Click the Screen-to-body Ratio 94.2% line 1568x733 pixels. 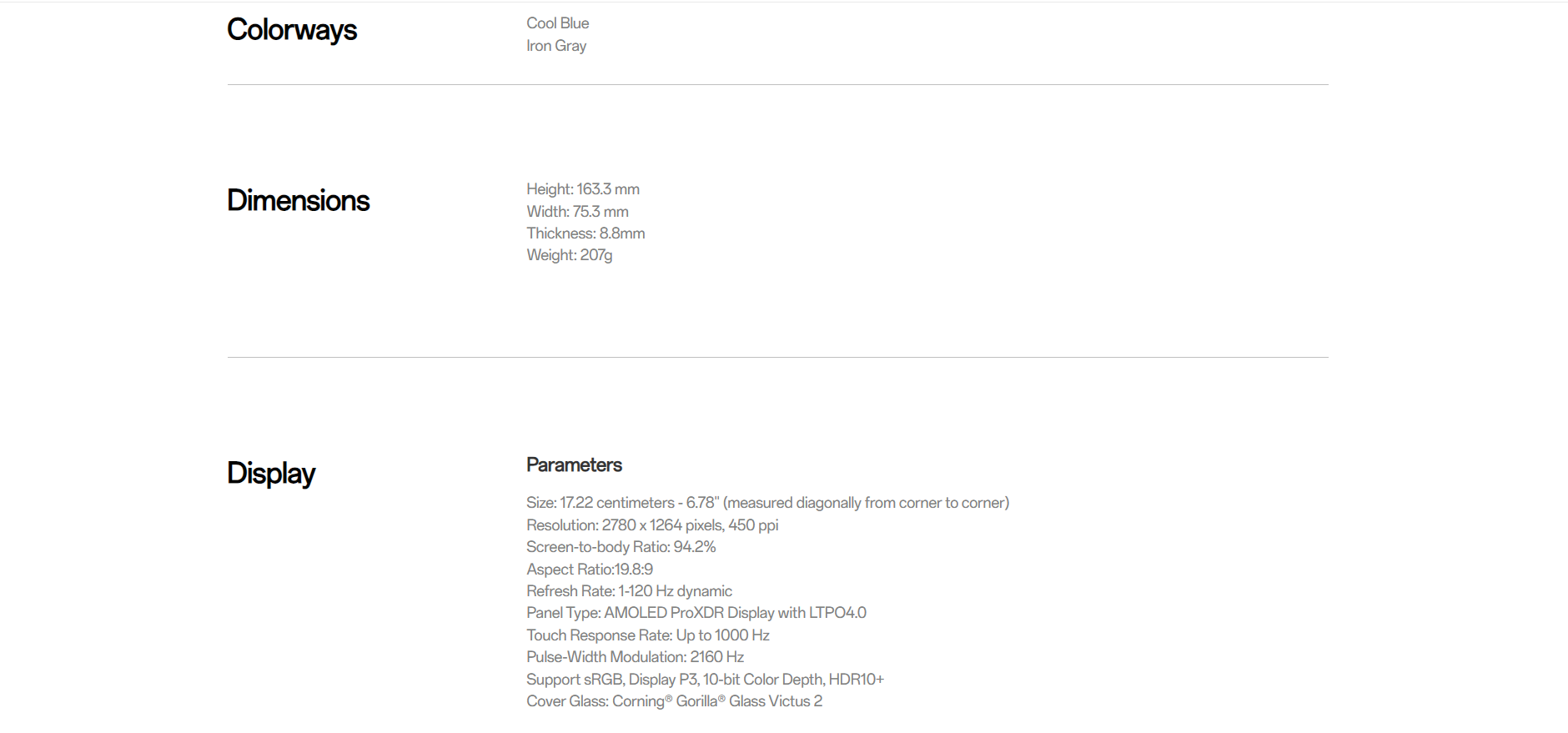[x=621, y=547]
